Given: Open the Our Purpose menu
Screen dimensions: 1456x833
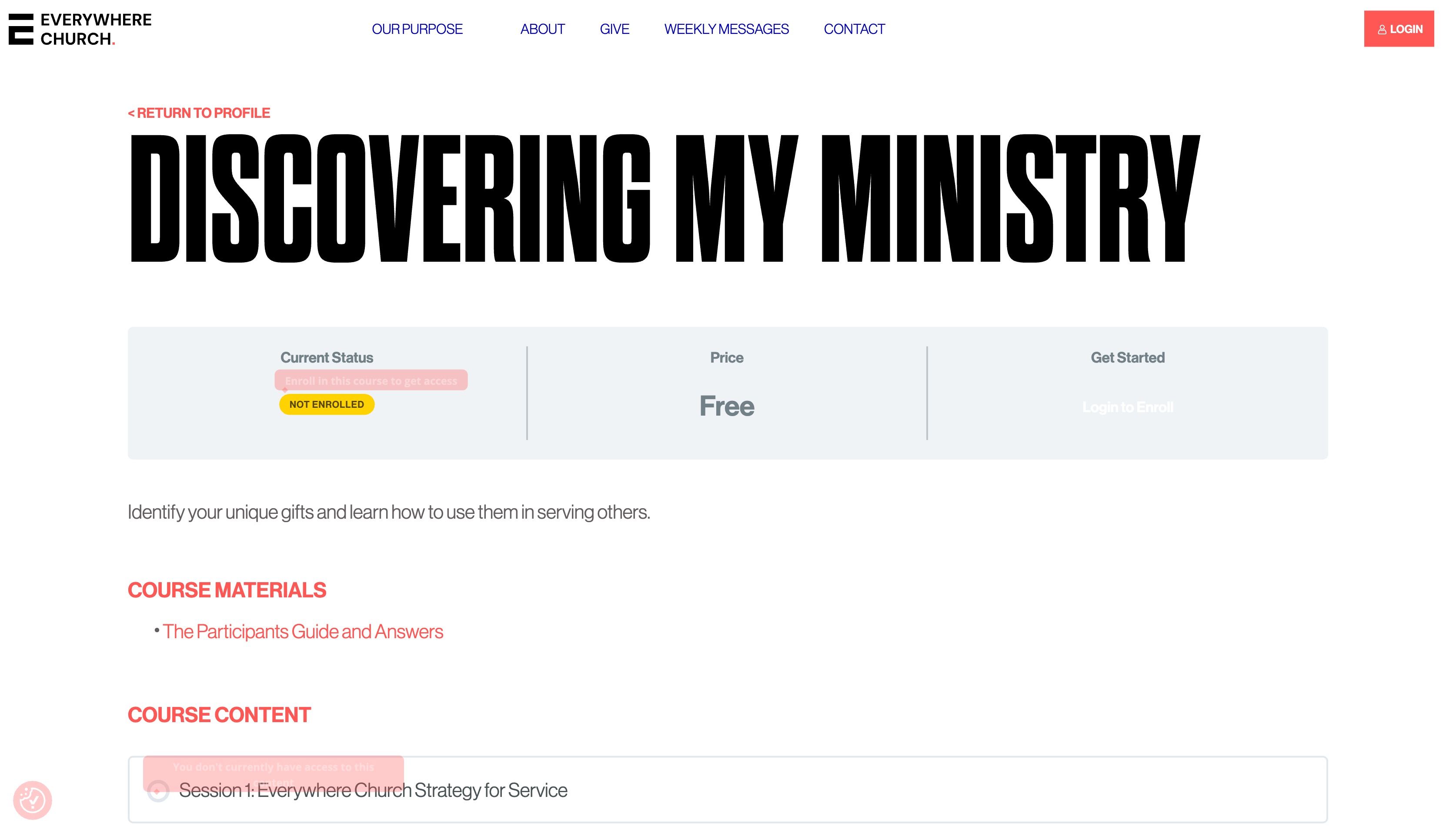Looking at the screenshot, I should point(417,29).
